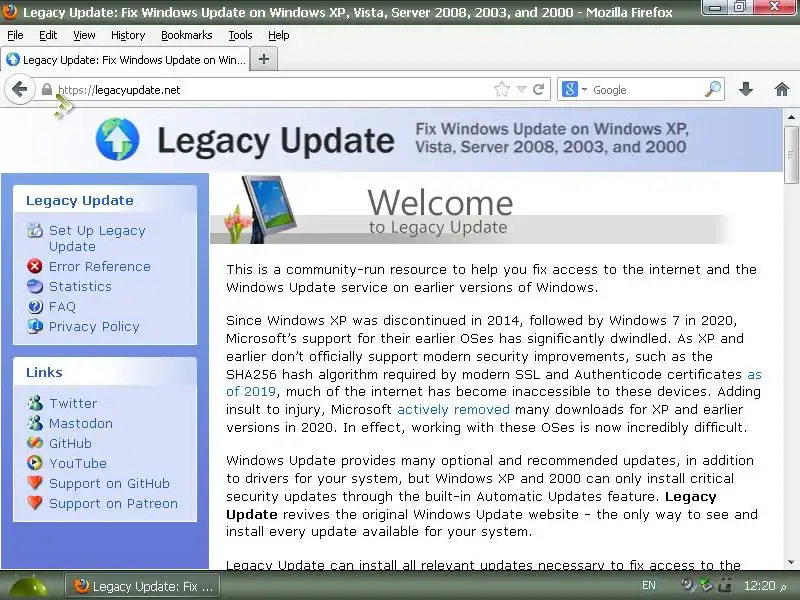Select the Legacy Update browser tab

(x=126, y=60)
